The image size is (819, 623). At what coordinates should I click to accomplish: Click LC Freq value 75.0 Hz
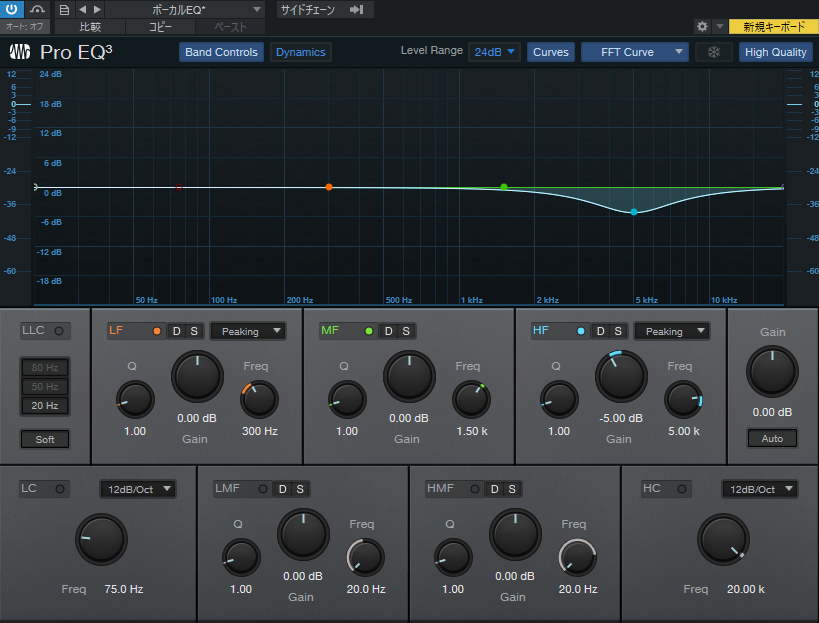tap(124, 589)
